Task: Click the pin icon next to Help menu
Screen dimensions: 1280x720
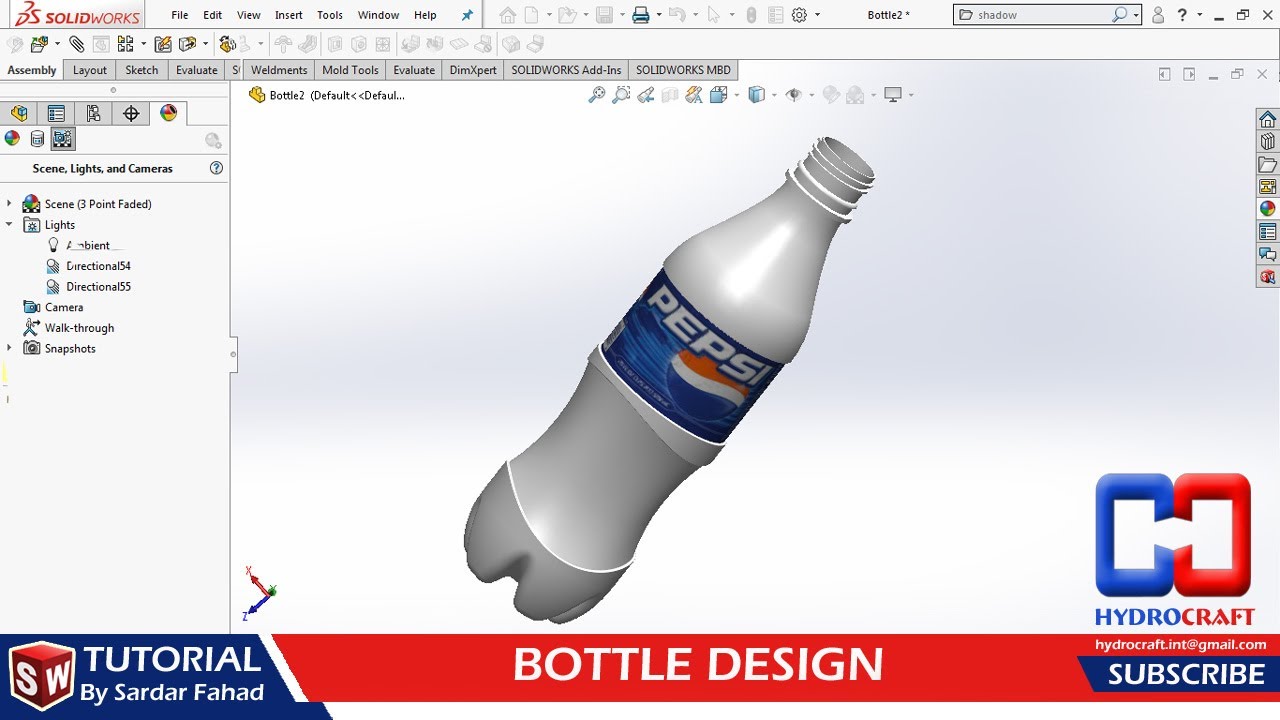Action: (x=467, y=15)
